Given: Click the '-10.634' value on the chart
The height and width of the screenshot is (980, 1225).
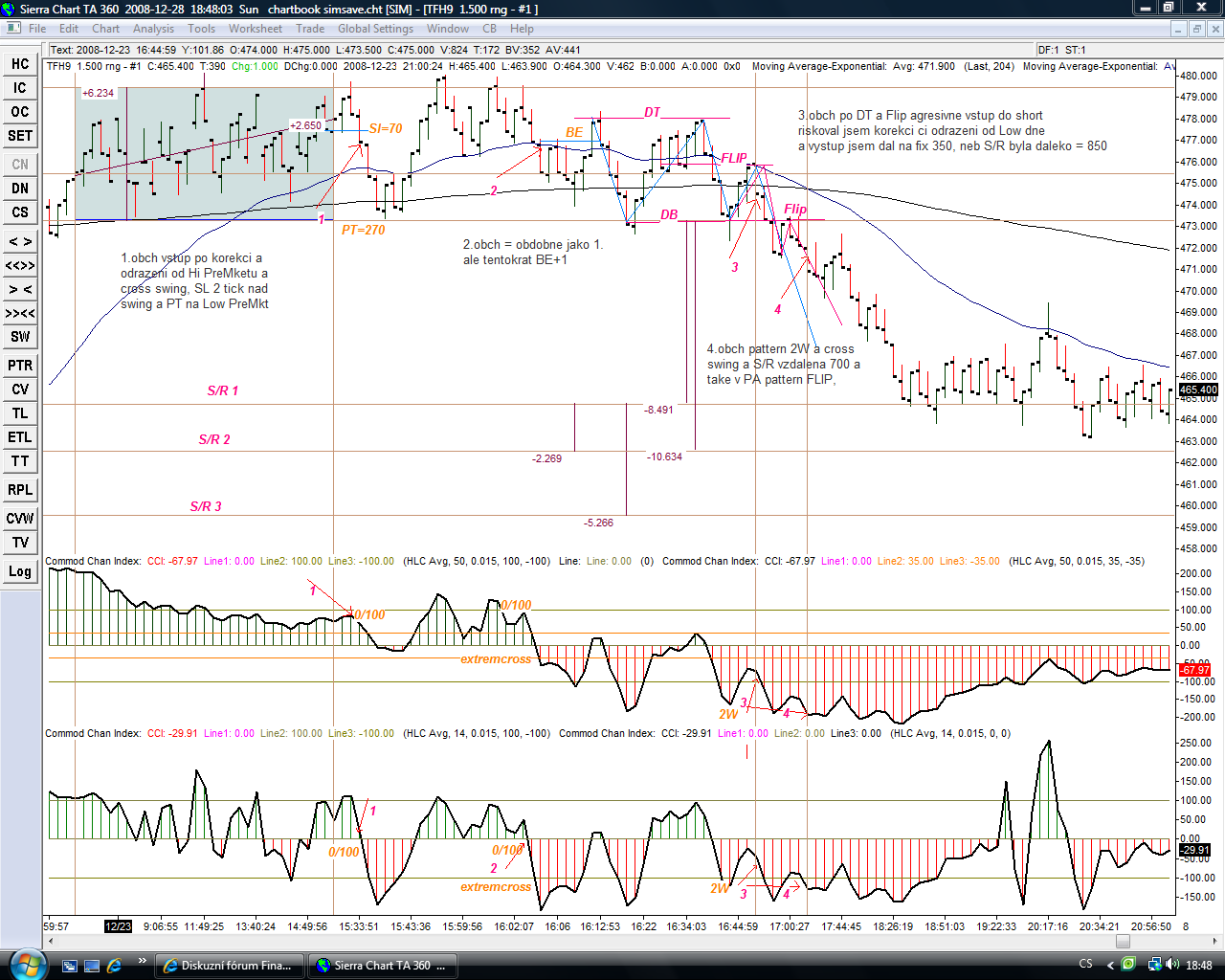Looking at the screenshot, I should pos(665,457).
